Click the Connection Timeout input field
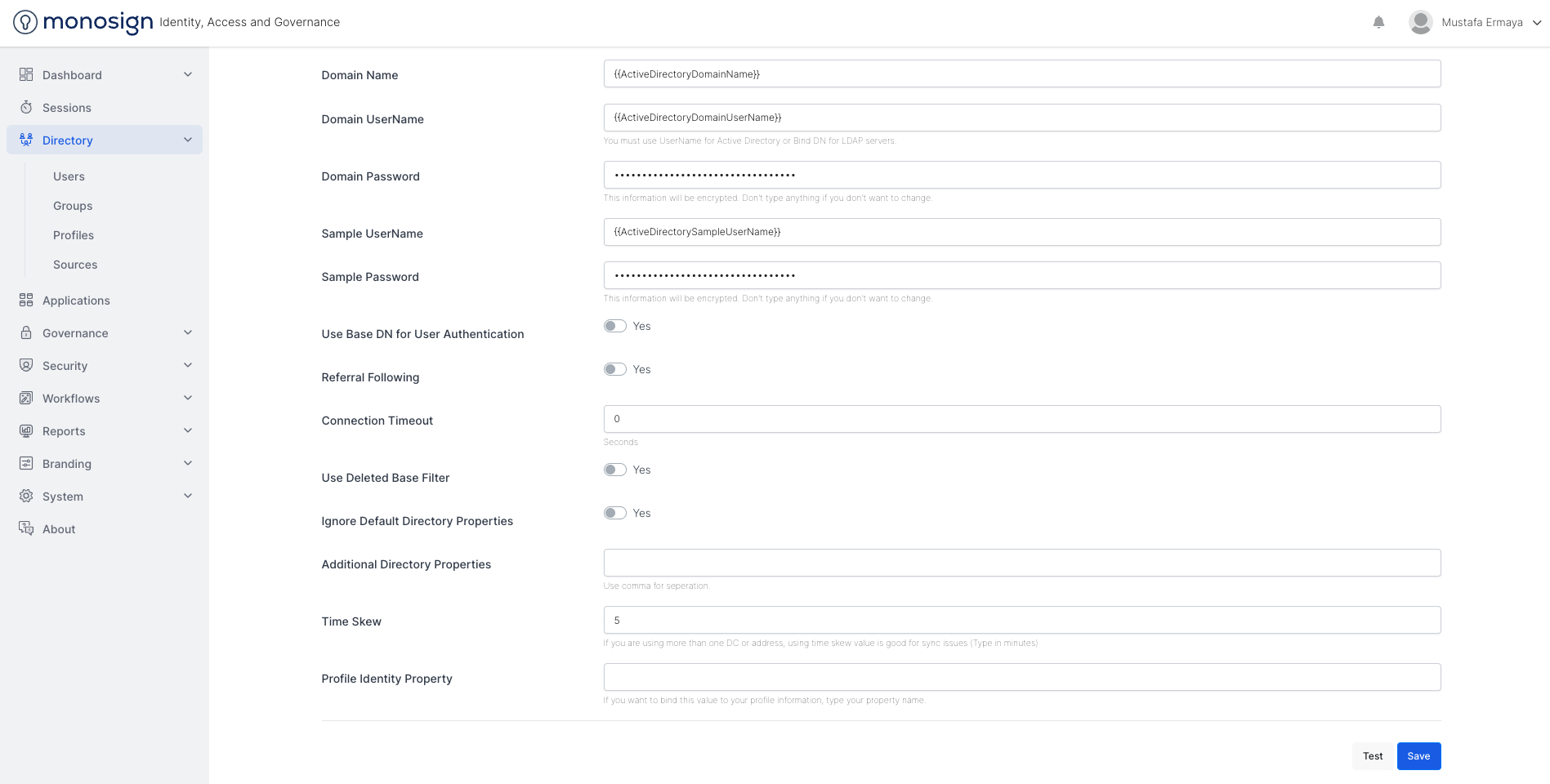Viewport: 1550px width, 784px height. [1021, 419]
